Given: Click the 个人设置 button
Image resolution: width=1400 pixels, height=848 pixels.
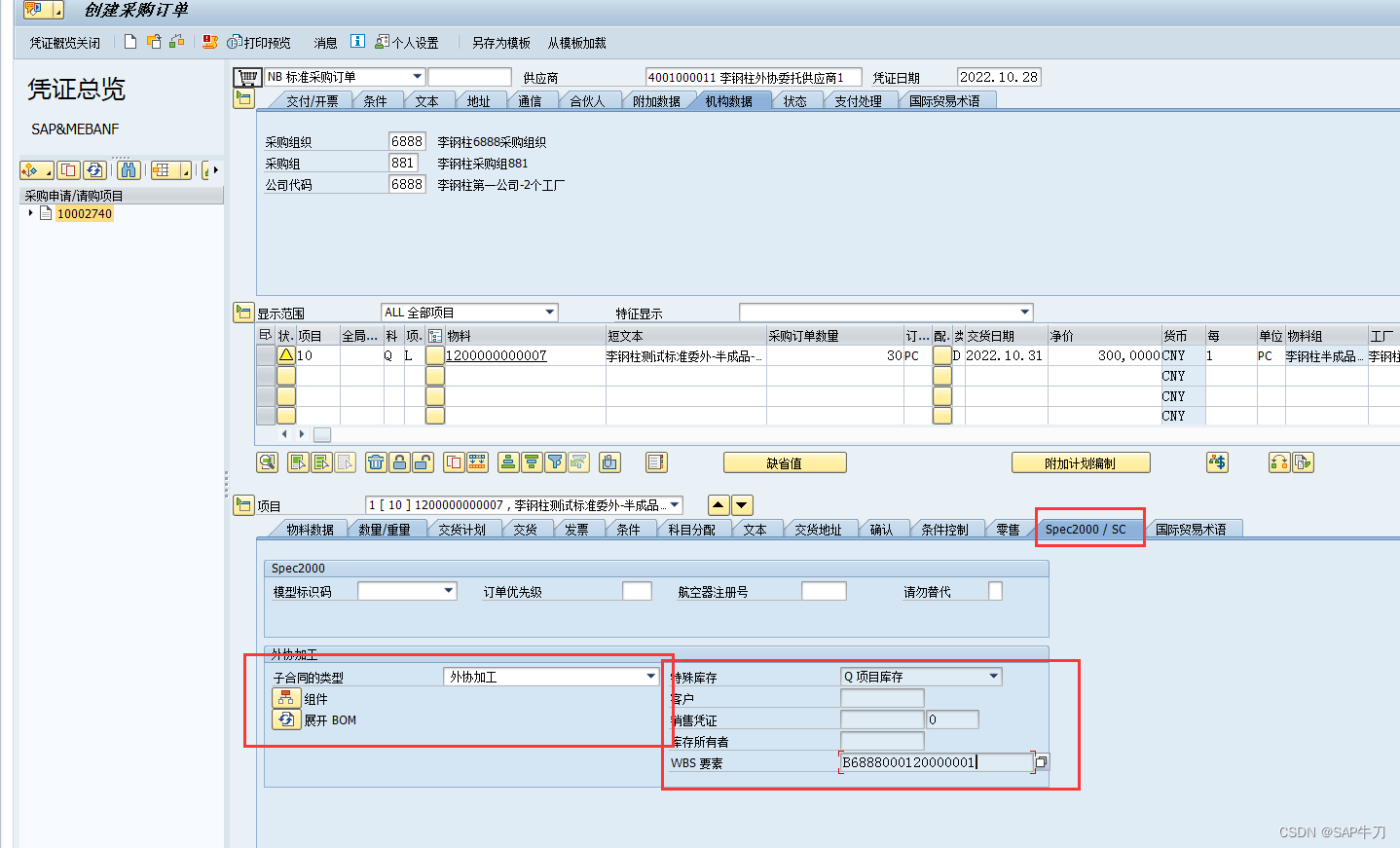Looking at the screenshot, I should [407, 43].
